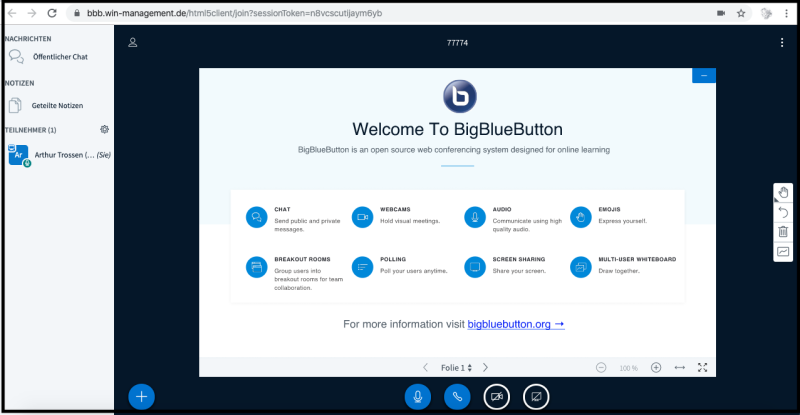The height and width of the screenshot is (415, 800).
Task: Click the undo annotation icon
Action: [x=783, y=212]
